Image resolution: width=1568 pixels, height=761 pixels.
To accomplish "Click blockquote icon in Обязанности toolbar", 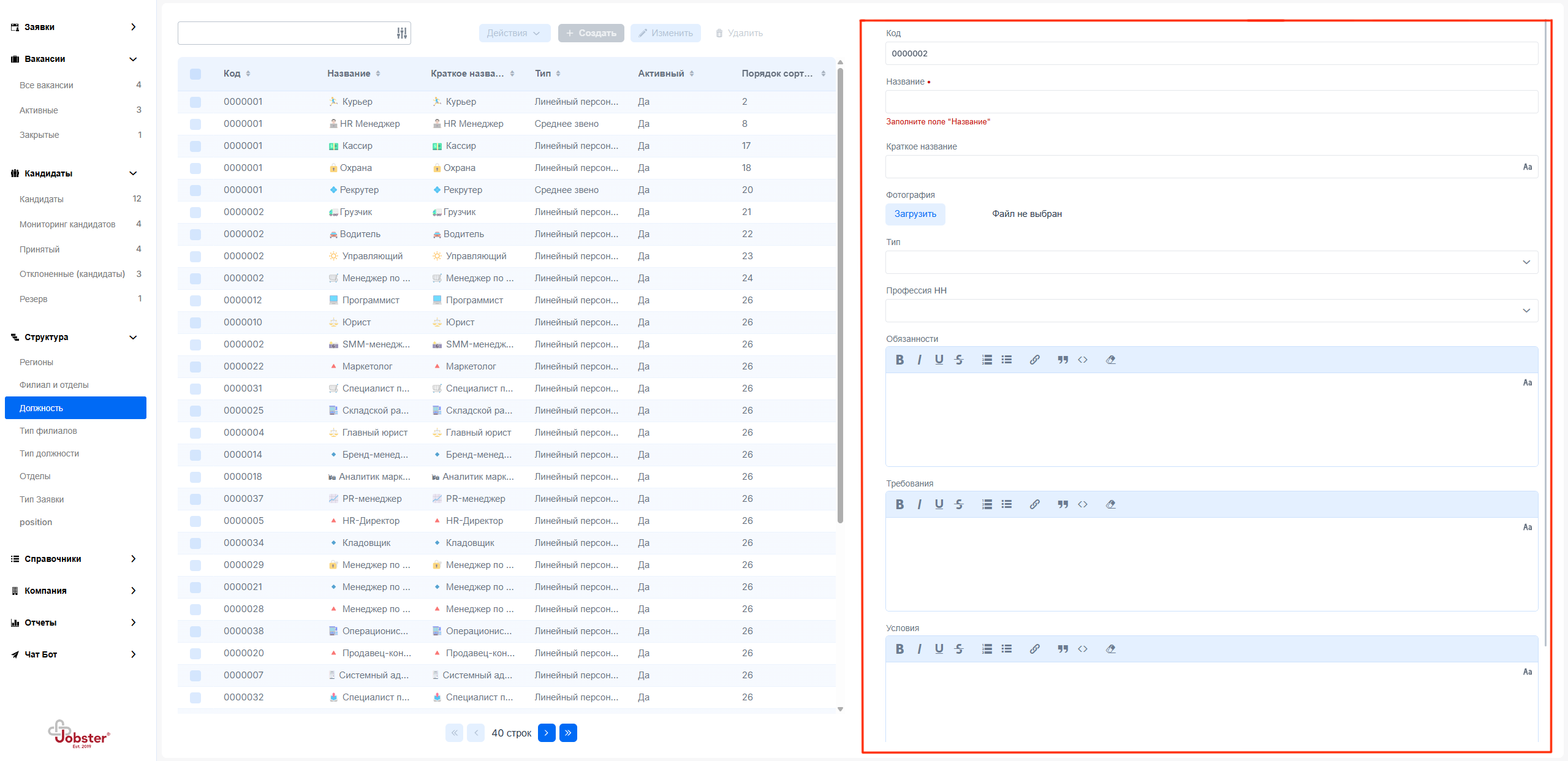I will tap(1062, 360).
